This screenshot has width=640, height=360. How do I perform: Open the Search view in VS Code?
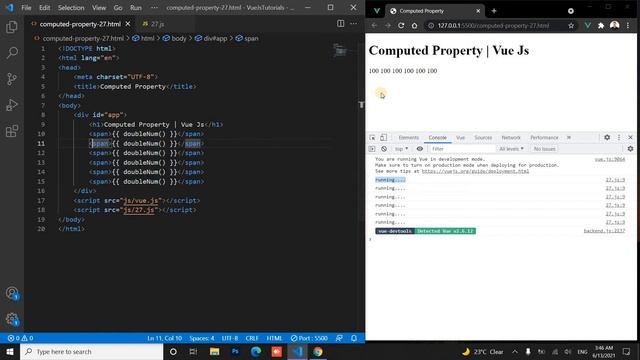point(12,53)
